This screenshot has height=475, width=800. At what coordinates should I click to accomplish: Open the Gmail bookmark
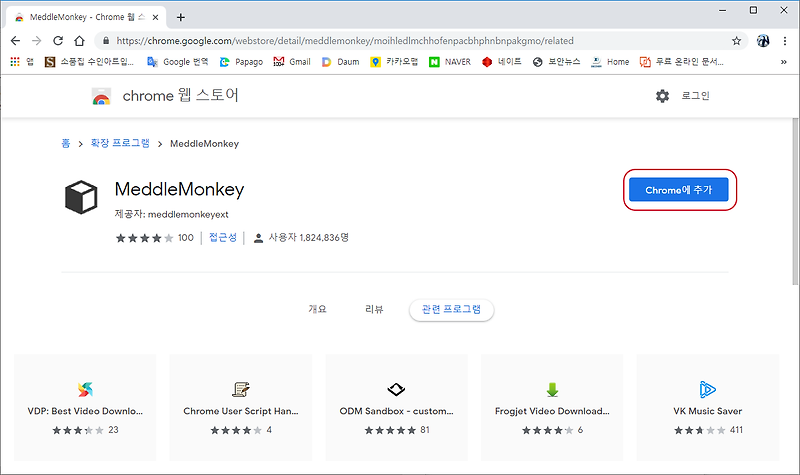coord(292,62)
